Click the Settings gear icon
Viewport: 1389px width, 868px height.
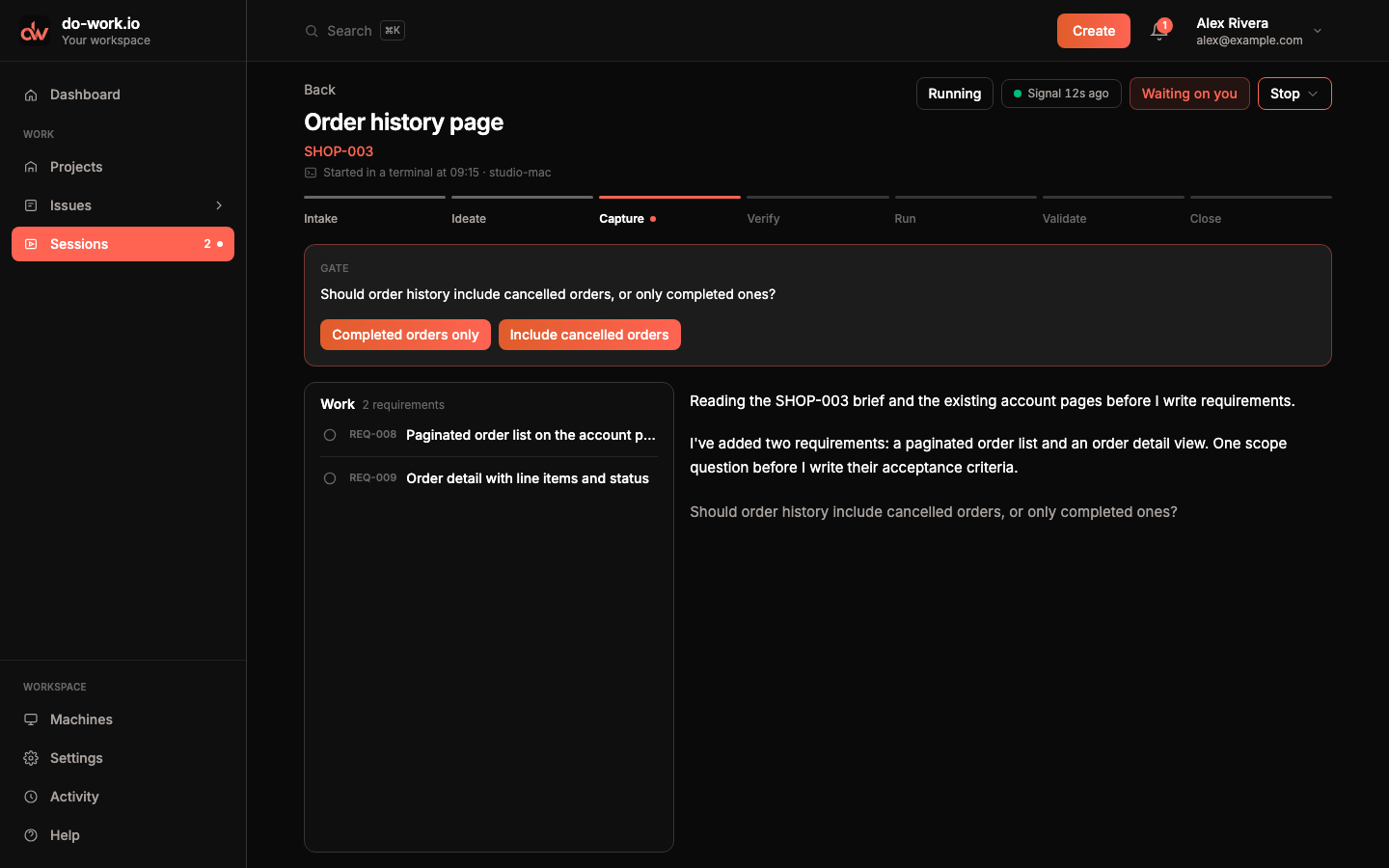point(31,758)
